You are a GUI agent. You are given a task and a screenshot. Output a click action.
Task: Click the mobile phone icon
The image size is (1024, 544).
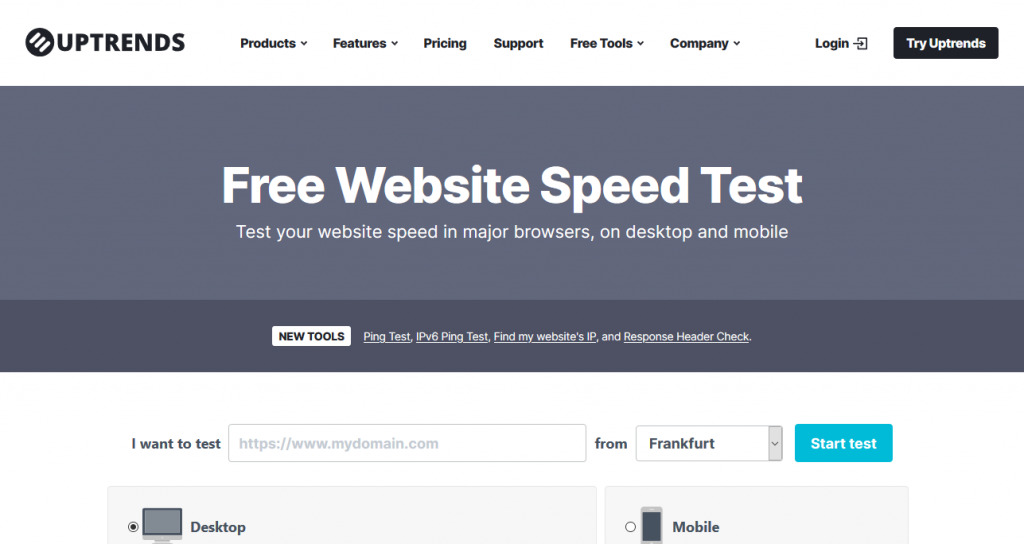[x=651, y=526]
